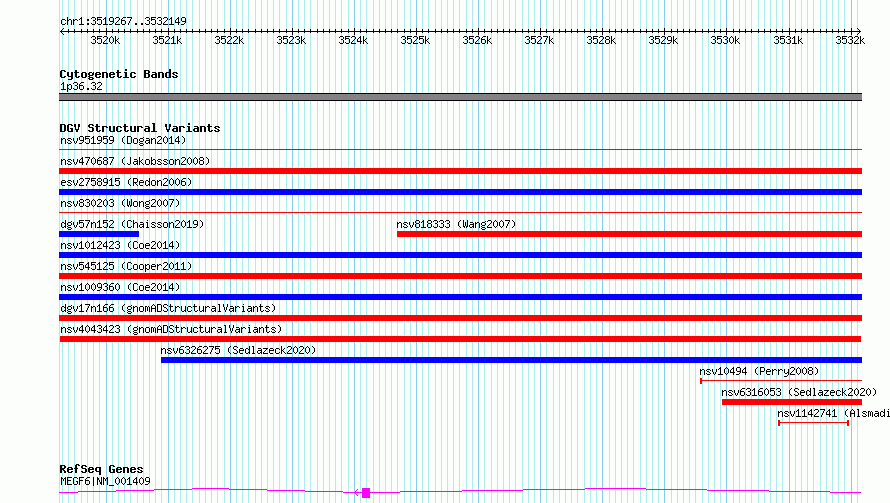Click the RefSeq Genes track title

click(101, 469)
